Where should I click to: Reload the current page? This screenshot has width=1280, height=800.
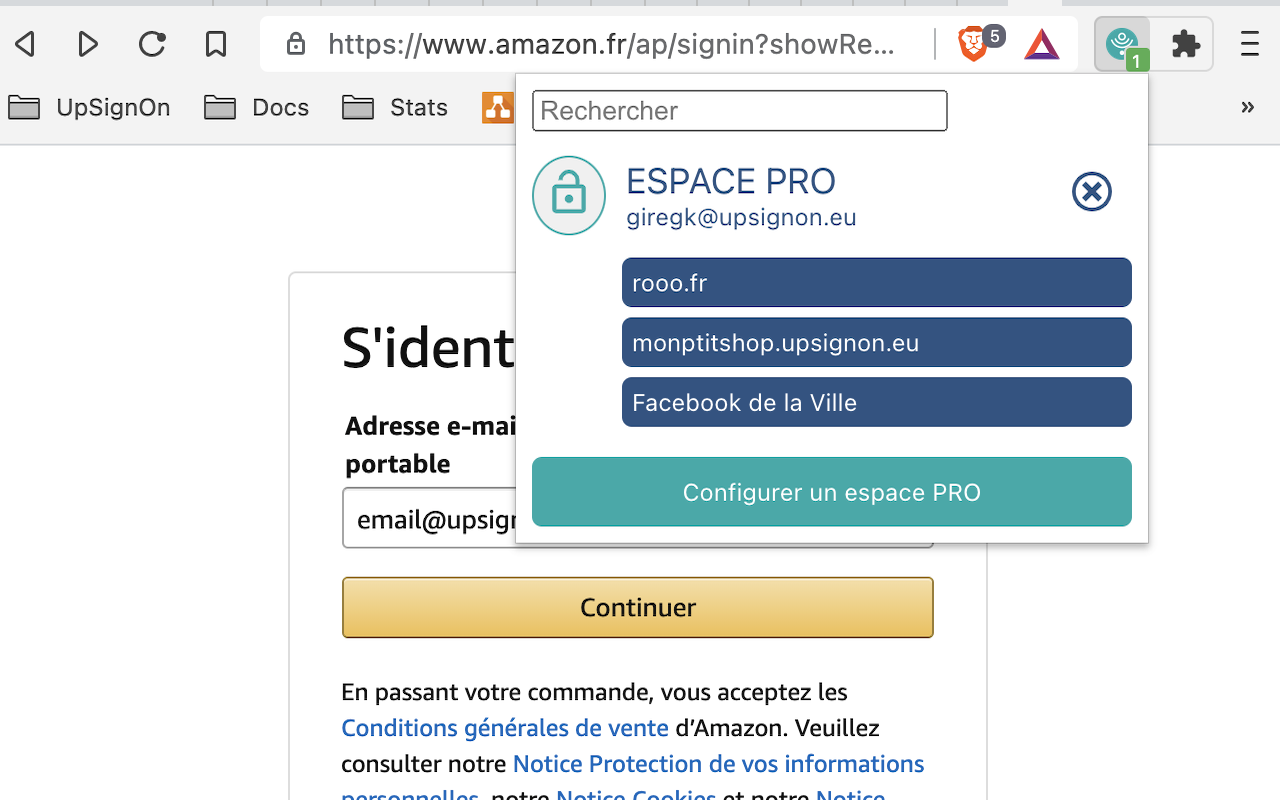152,44
